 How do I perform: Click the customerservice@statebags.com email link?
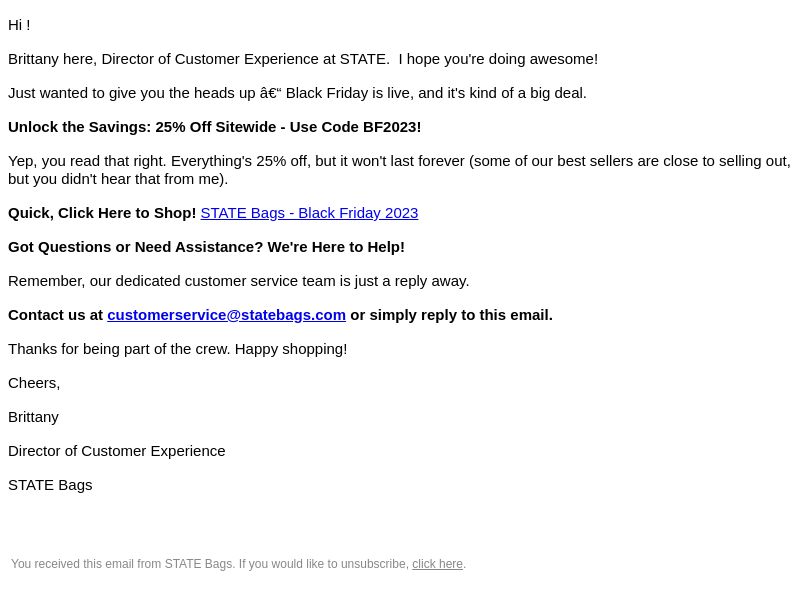227,315
